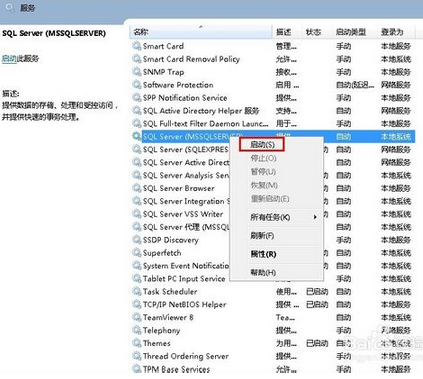Click the Smart Card service gear icon
Image resolution: width=423 pixels, height=379 pixels.
click(x=137, y=46)
